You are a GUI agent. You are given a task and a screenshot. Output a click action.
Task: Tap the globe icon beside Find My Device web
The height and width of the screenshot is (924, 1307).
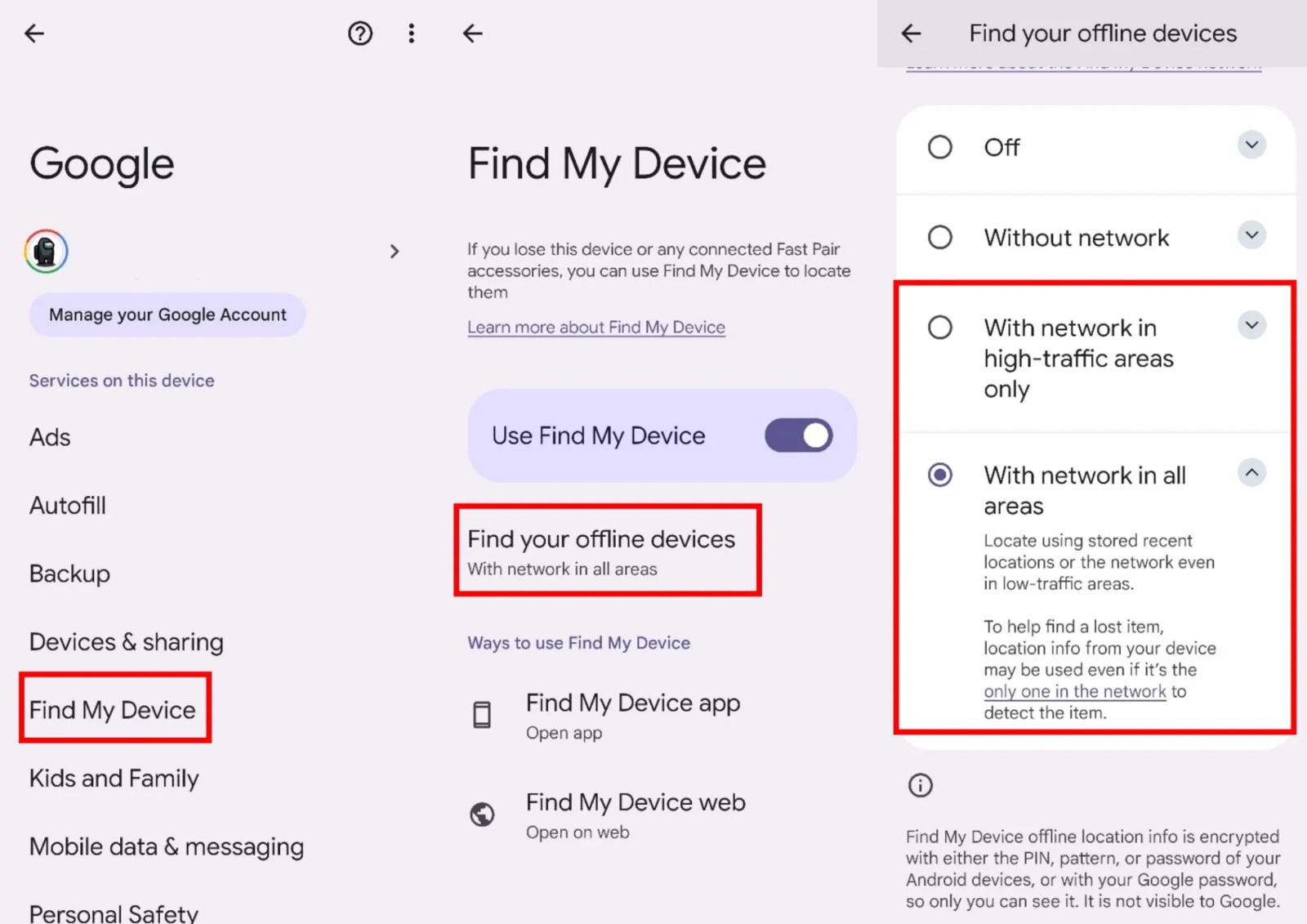click(482, 815)
